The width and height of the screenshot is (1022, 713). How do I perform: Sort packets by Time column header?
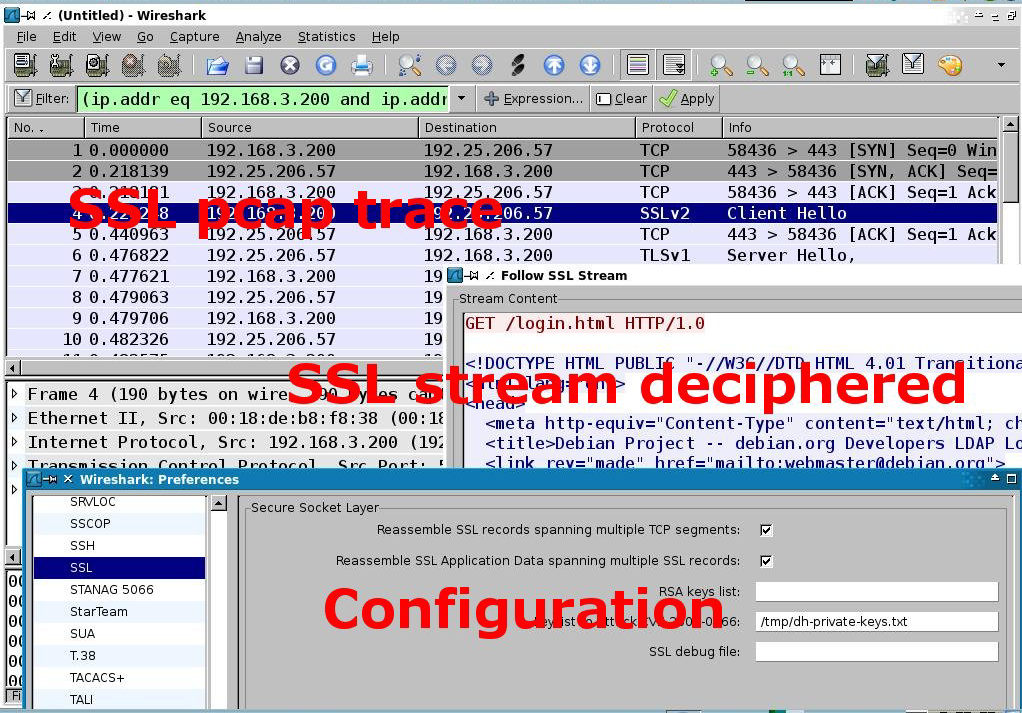click(x=143, y=127)
